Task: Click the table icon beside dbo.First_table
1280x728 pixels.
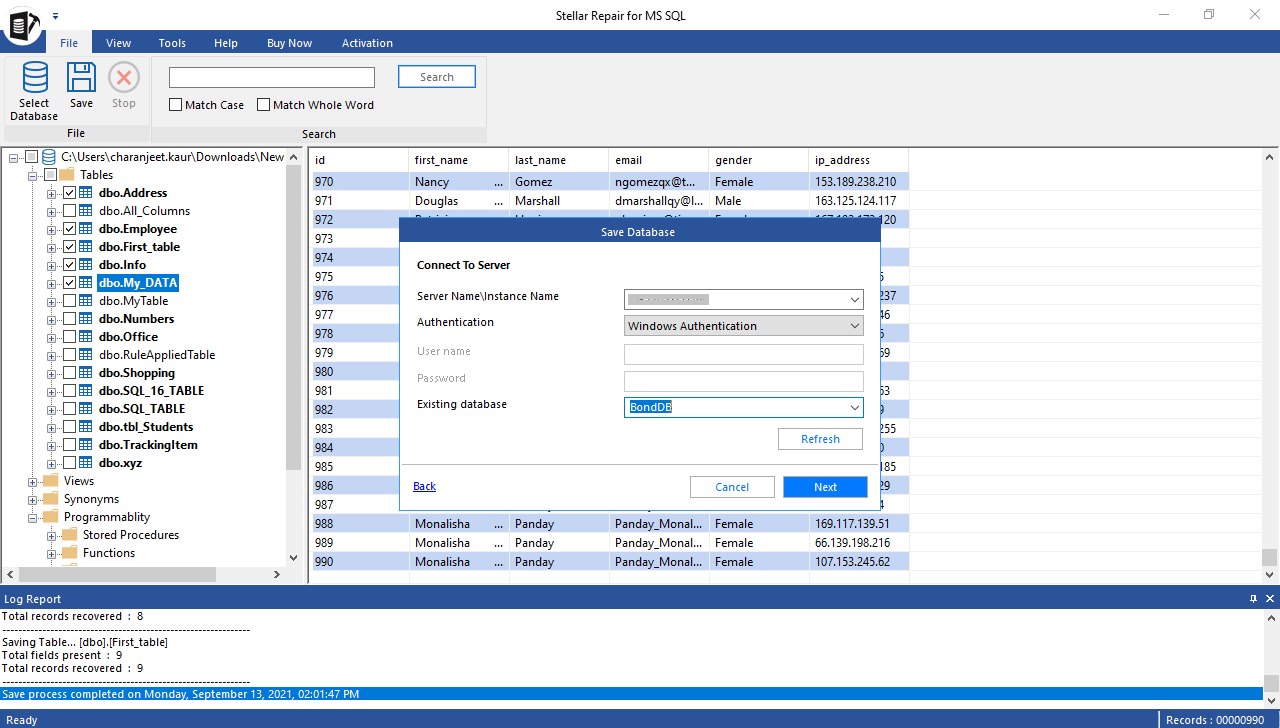Action: pos(86,247)
